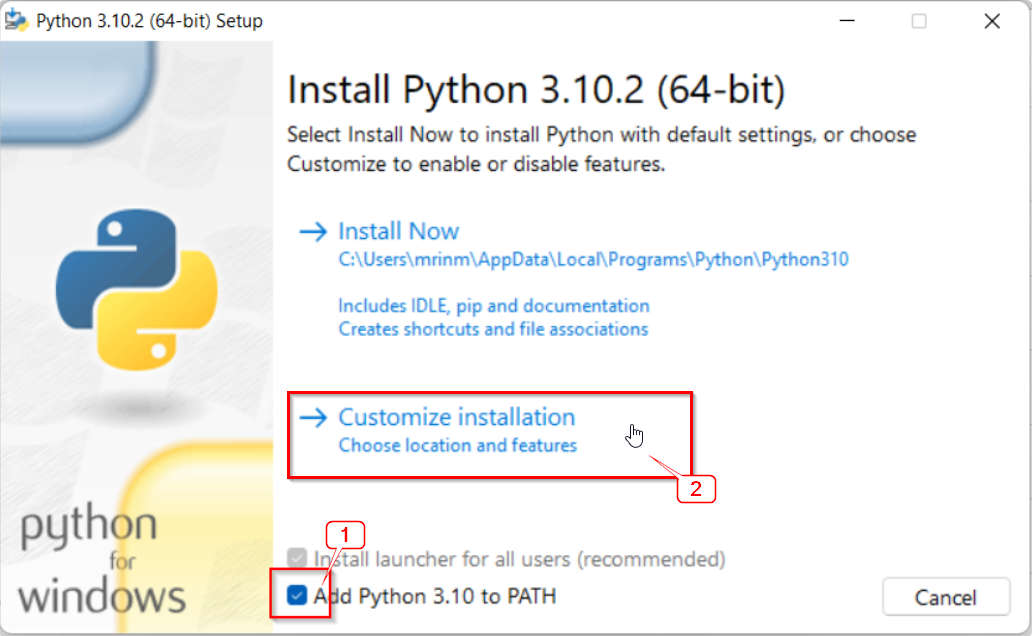Click the Creates shortcuts and file associations line
Image resolution: width=1033 pixels, height=636 pixels.
493,329
